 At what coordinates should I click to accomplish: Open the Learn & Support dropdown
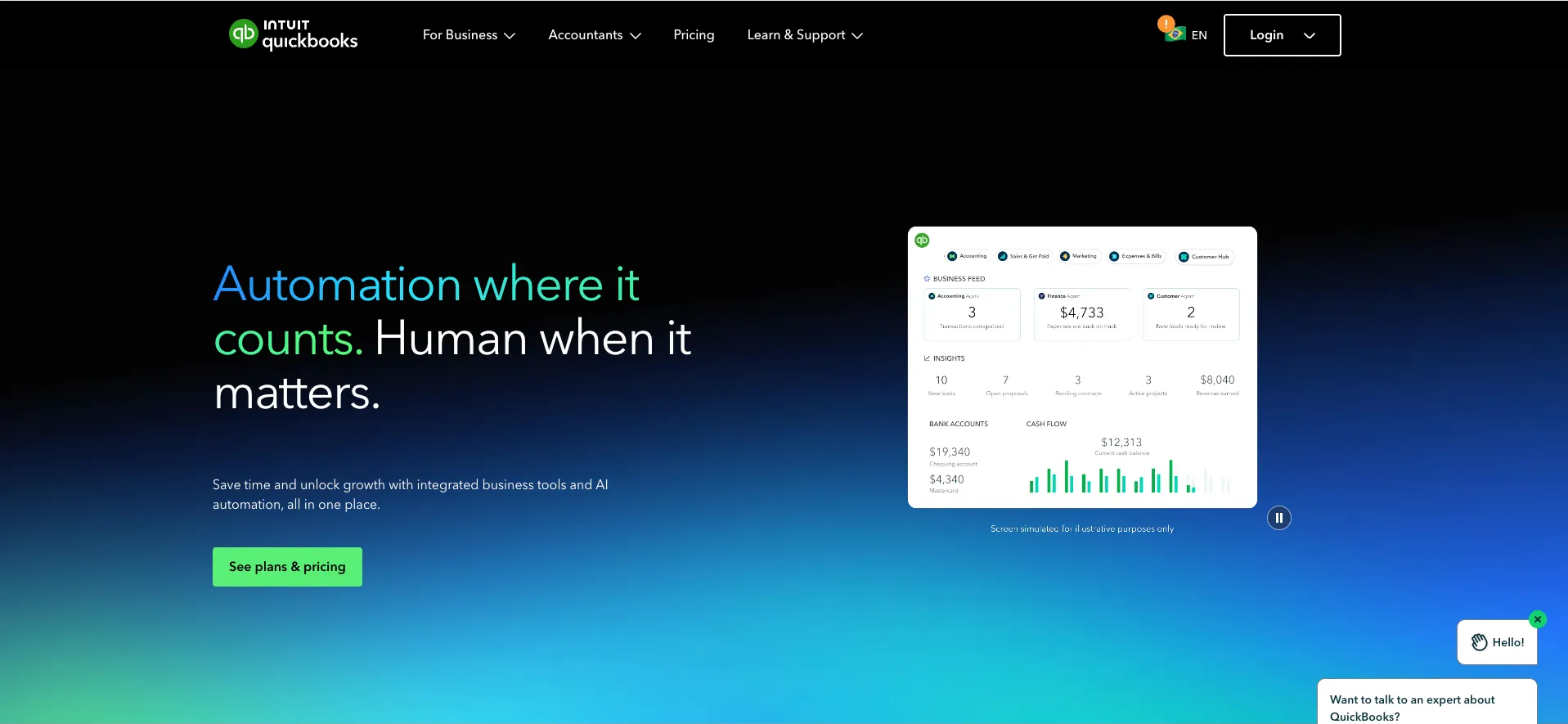pos(805,35)
